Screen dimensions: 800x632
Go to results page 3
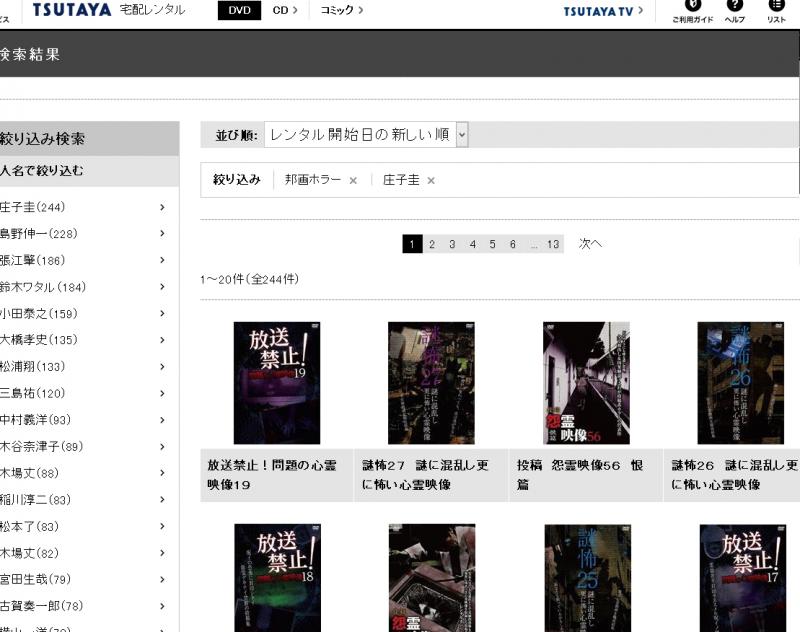pyautogui.click(x=452, y=244)
